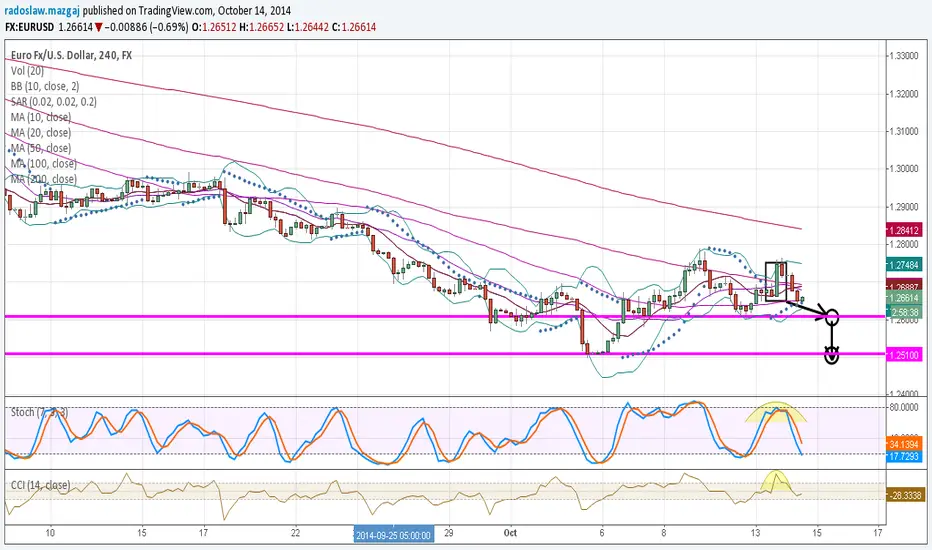Click the 1.28412 price tag on the axis
The width and height of the screenshot is (932, 550).
903,230
